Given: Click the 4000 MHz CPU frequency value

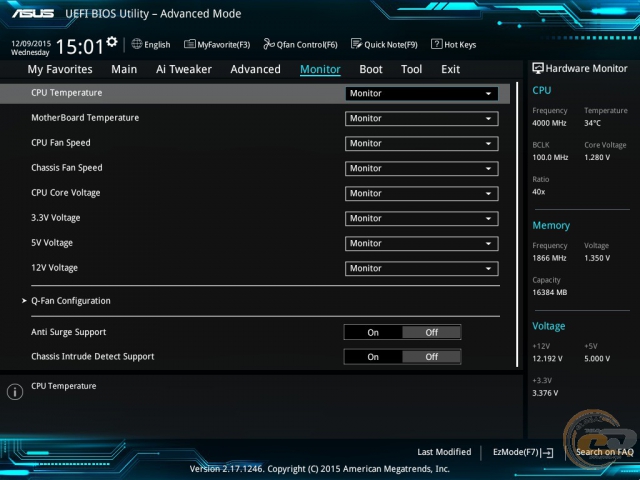Looking at the screenshot, I should (x=549, y=123).
